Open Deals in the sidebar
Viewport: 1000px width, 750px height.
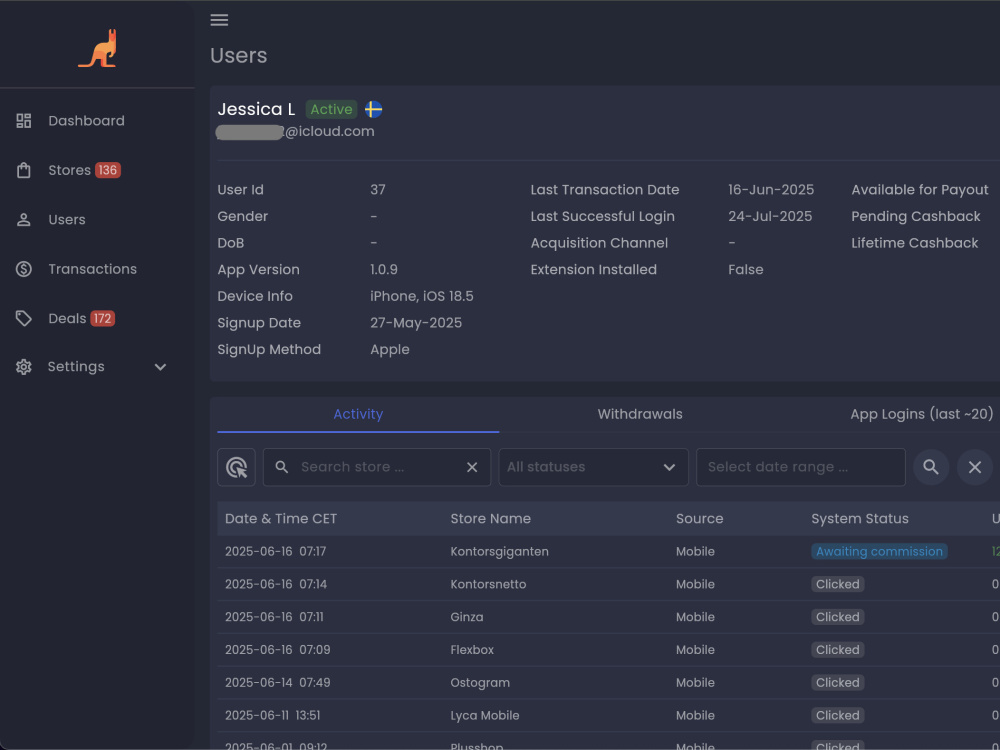67,318
